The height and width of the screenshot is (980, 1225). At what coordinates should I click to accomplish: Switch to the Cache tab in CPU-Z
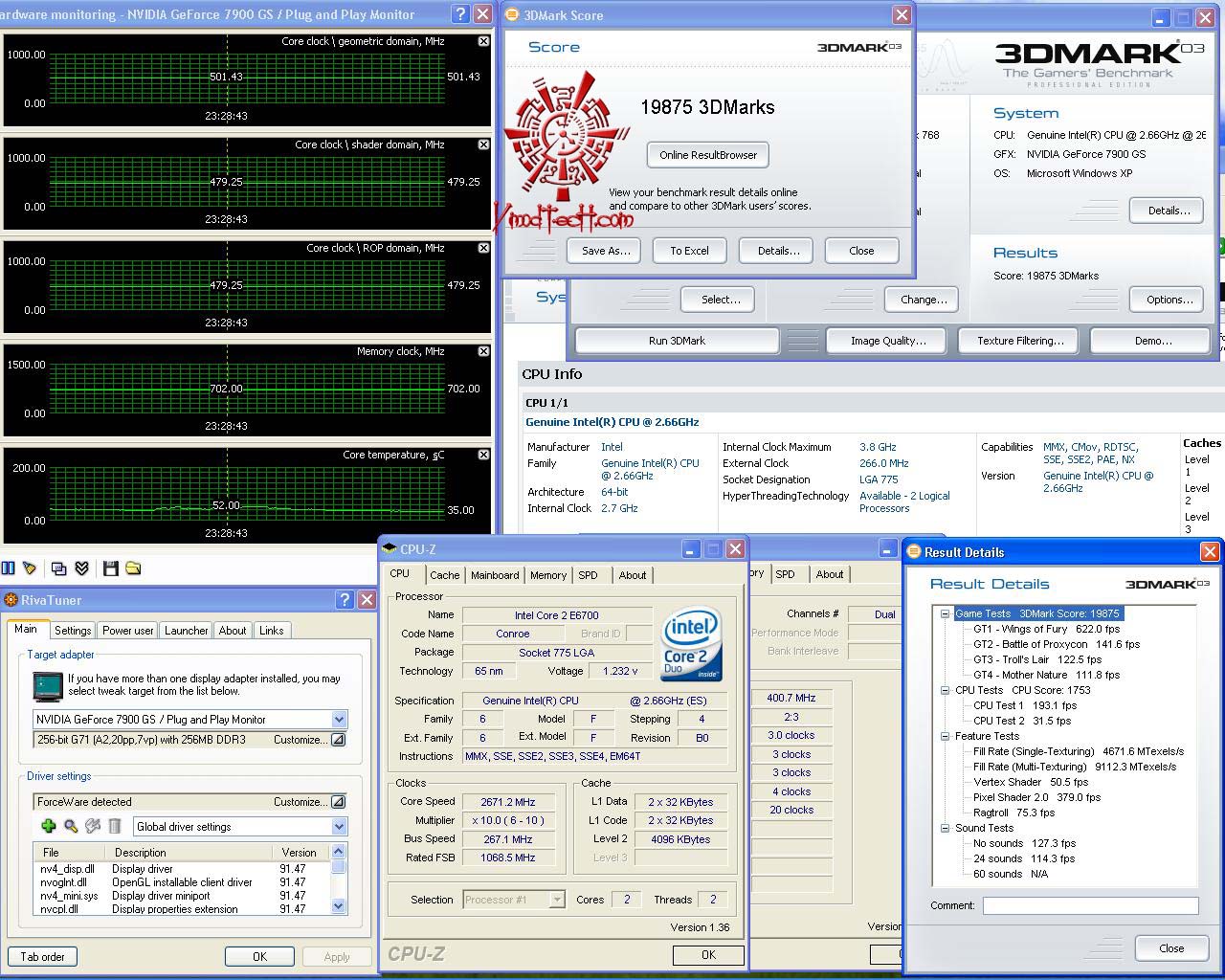tap(445, 575)
